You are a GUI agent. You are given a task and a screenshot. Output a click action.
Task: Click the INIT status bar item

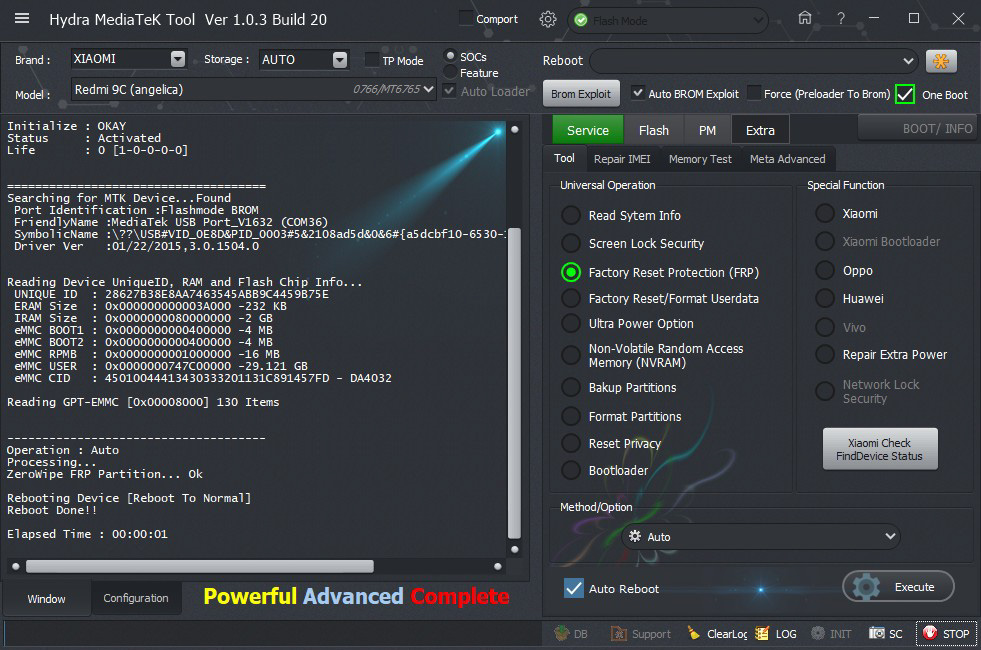(831, 634)
